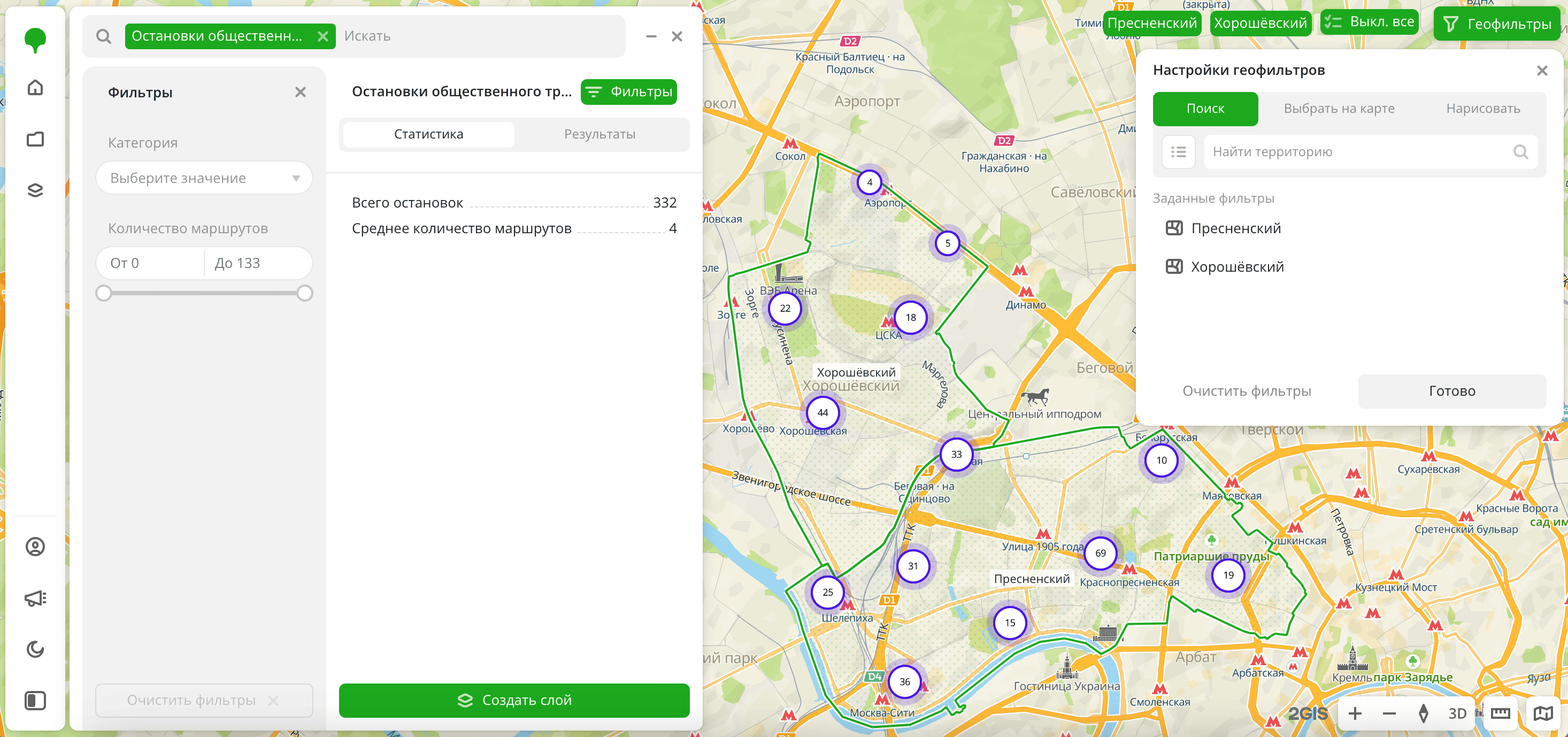Open the home icon in sidebar
Image resolution: width=1568 pixels, height=737 pixels.
pyautogui.click(x=35, y=88)
